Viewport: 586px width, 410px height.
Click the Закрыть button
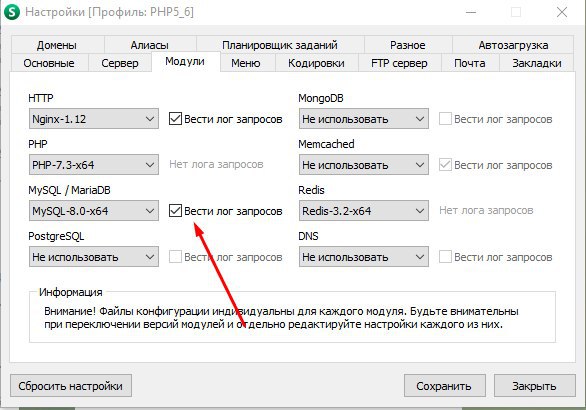(534, 386)
